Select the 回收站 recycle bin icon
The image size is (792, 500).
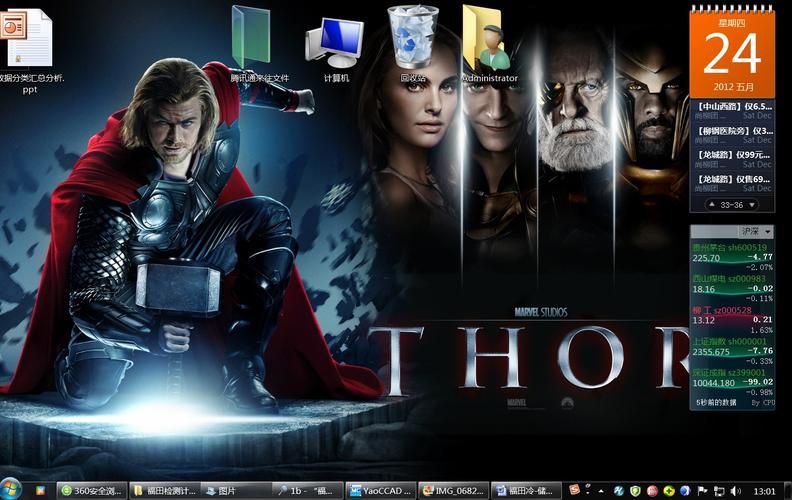click(413, 43)
